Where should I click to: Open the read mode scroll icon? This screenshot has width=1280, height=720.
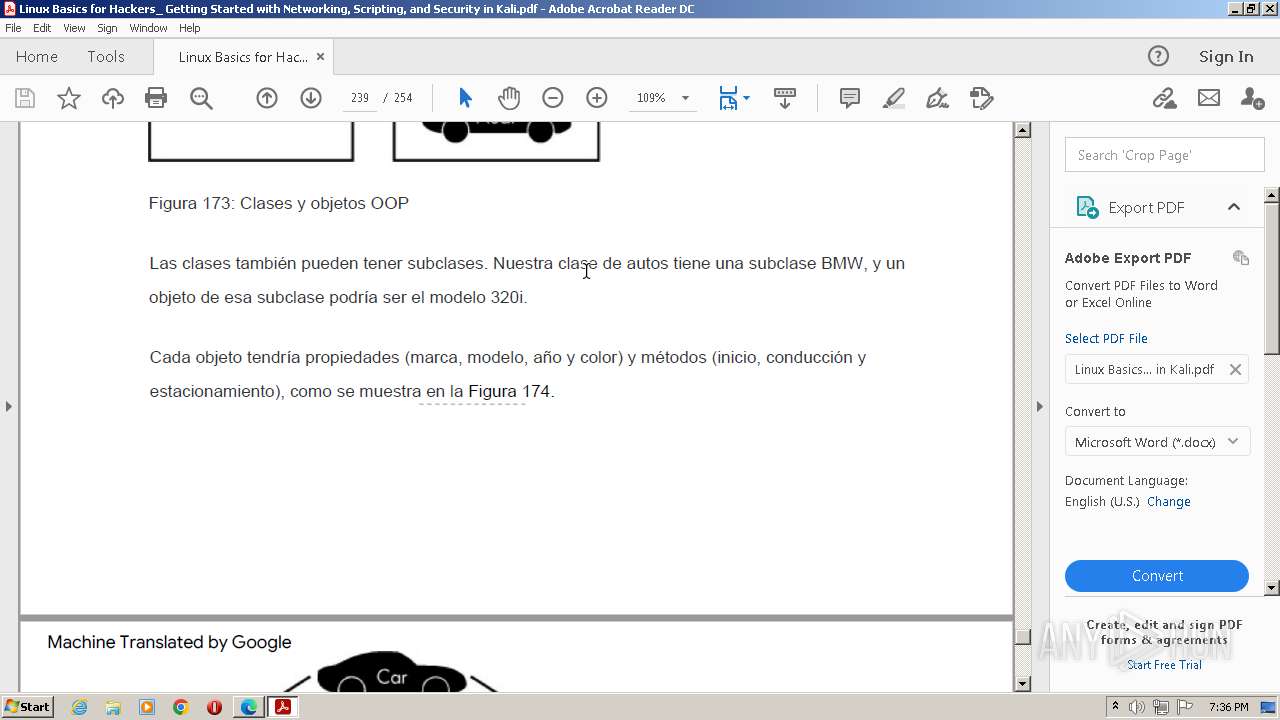pos(785,98)
